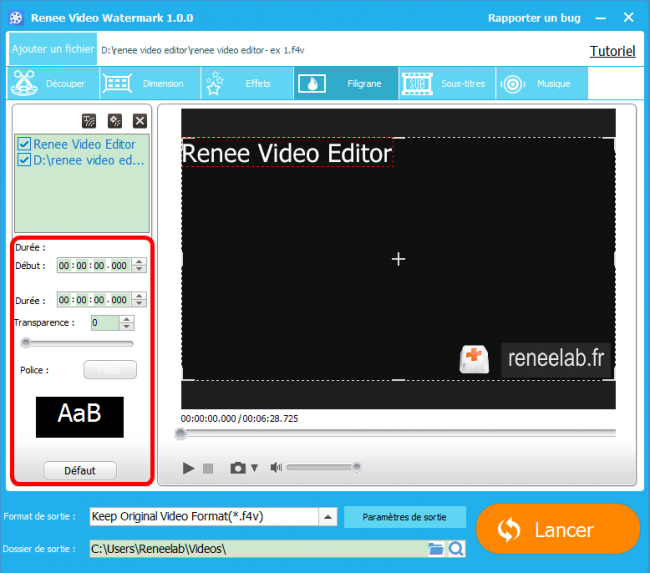Click the 00:00:00.000 / 00:06:28.725 time label
Screen dimensions: 650x573
[x=239, y=419]
